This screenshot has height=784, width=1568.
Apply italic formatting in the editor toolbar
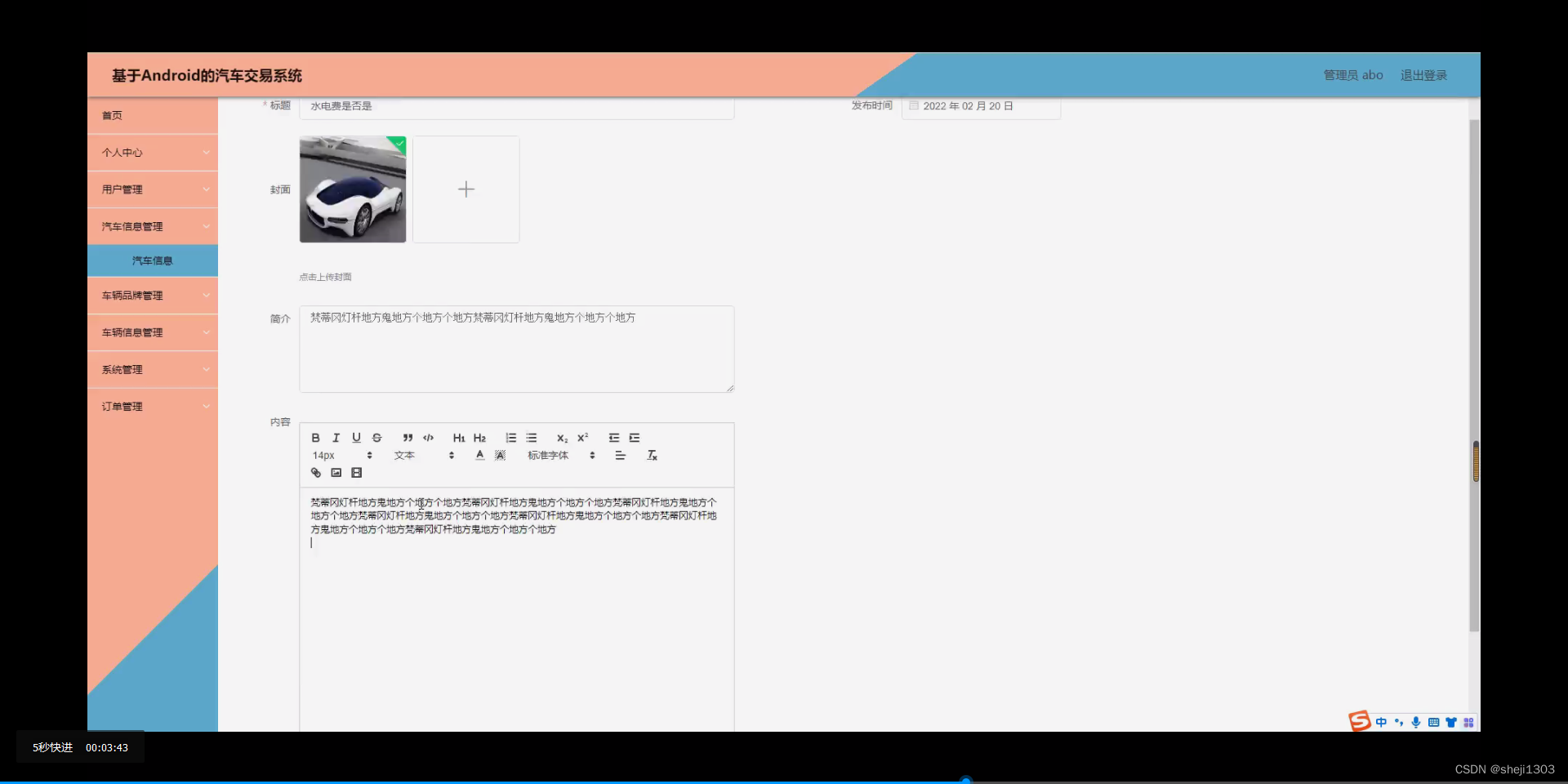click(336, 438)
